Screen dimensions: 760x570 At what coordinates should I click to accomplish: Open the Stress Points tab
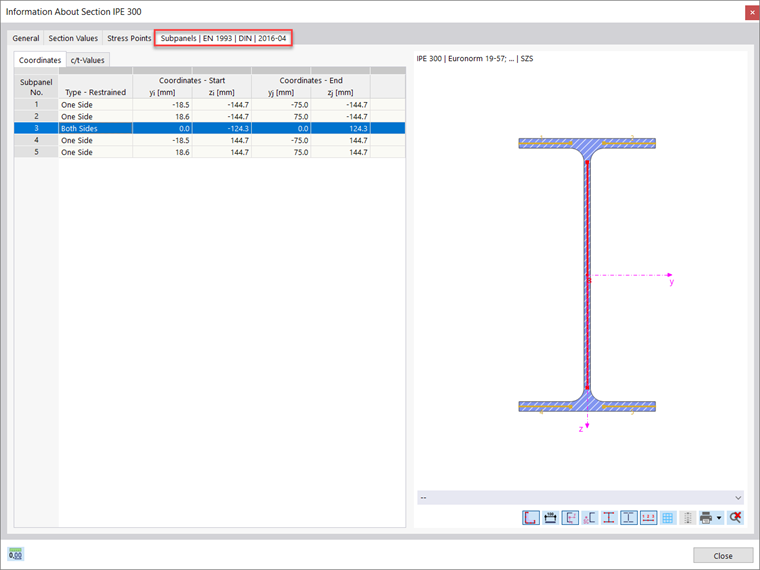(x=129, y=38)
